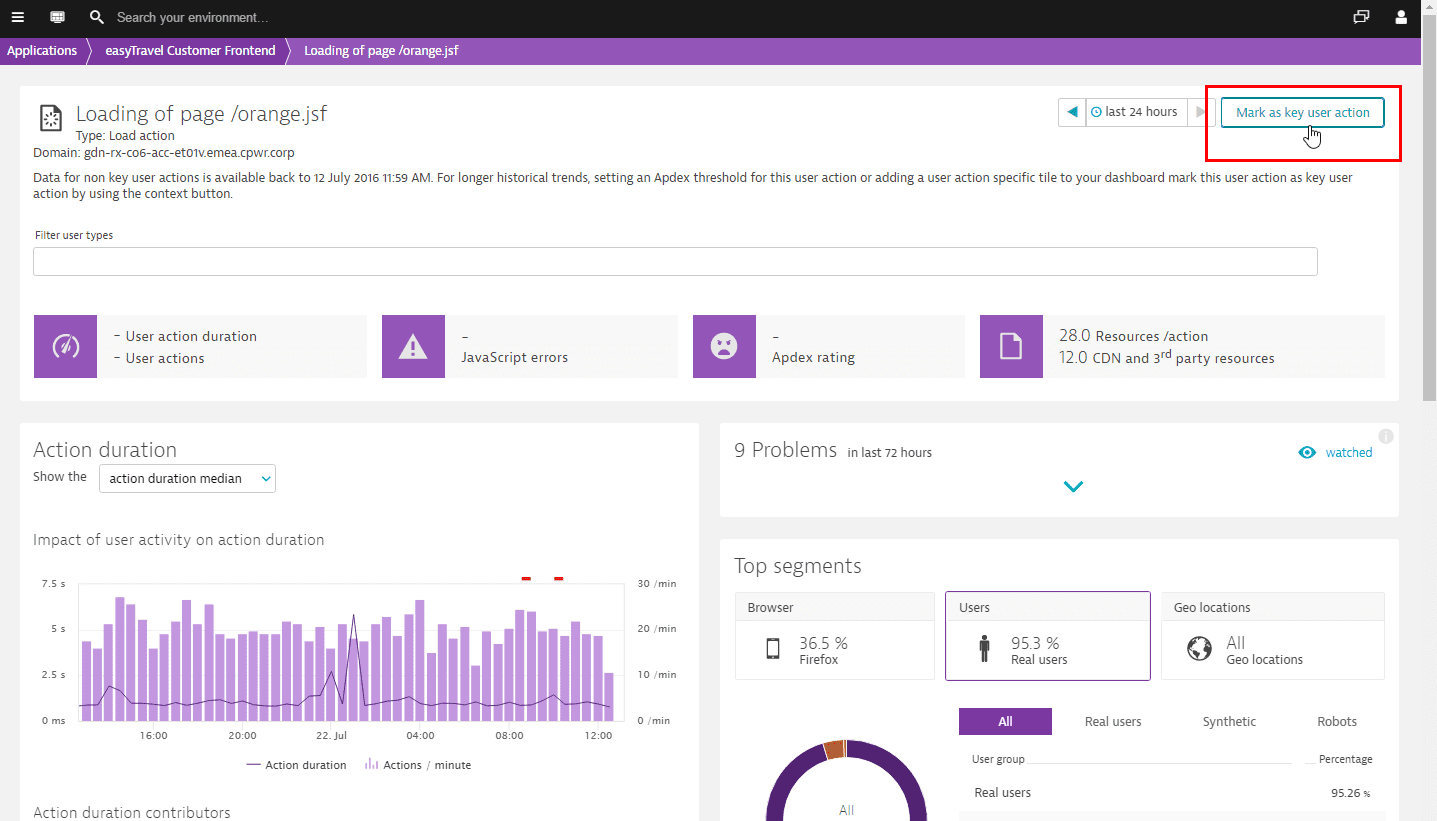Toggle Actions / minute legend entry
Screen dimensions: 1437x821
pyautogui.click(x=418, y=765)
